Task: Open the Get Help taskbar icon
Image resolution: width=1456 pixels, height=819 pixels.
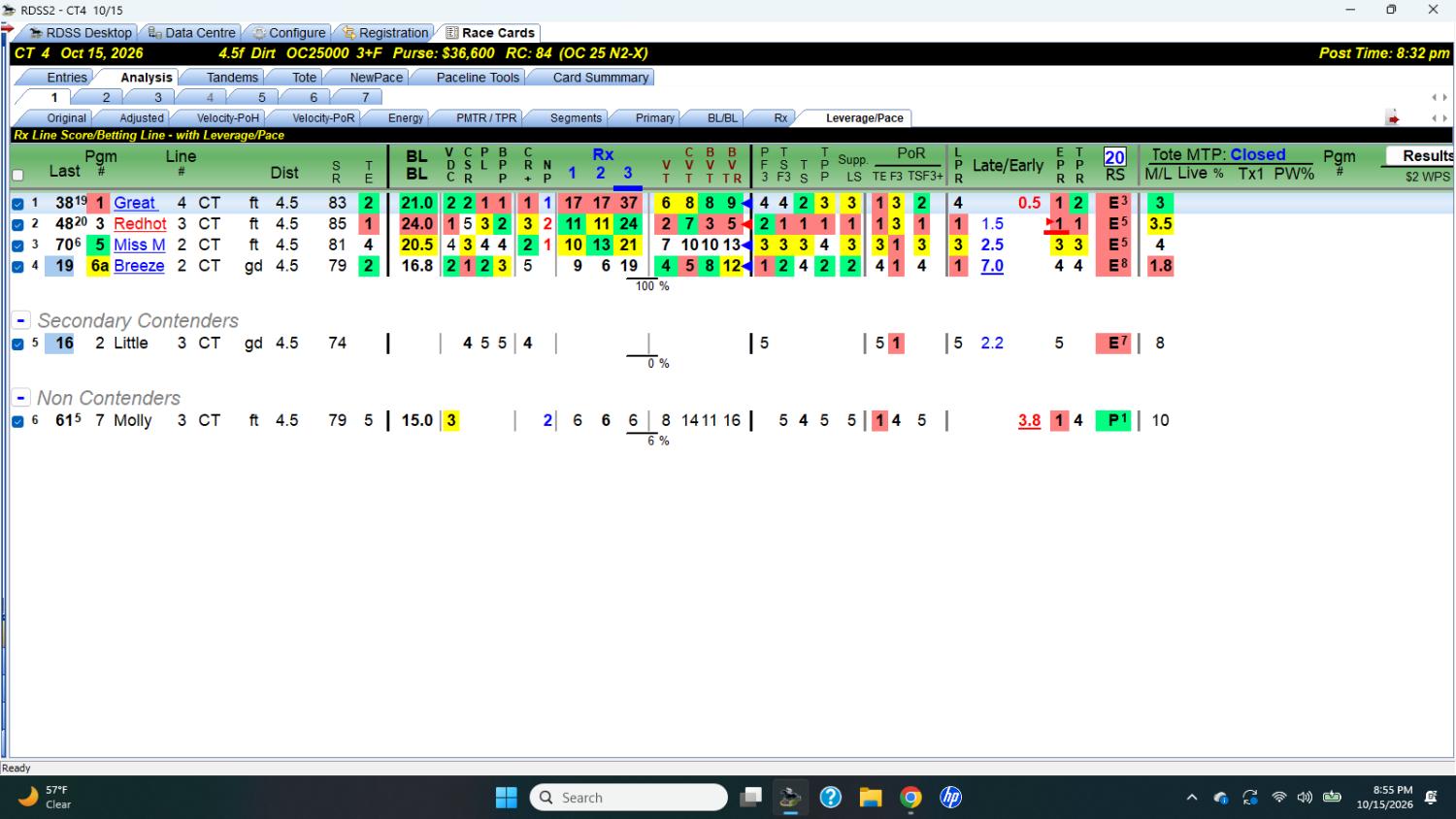Action: click(x=830, y=798)
